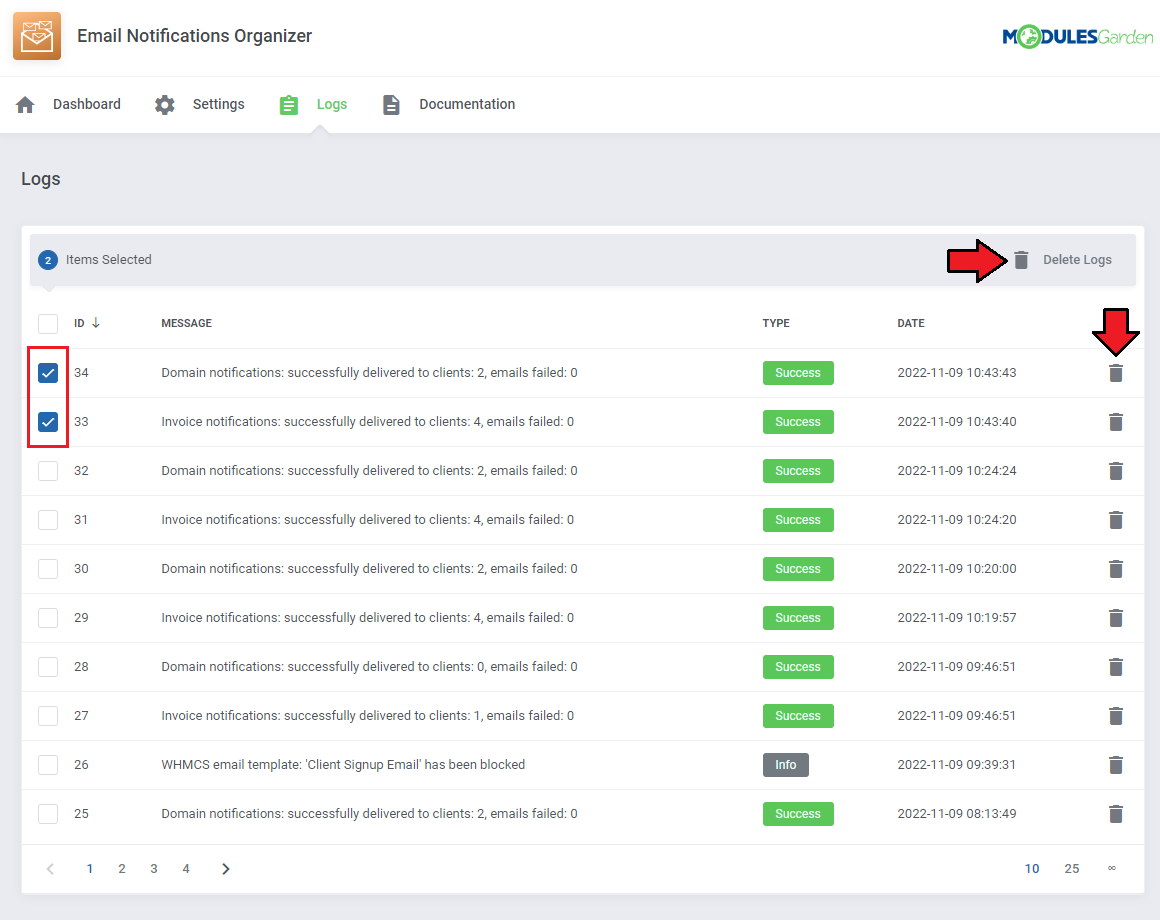Go to page 4 of logs
Screen dimensions: 1160x920
tap(186, 869)
